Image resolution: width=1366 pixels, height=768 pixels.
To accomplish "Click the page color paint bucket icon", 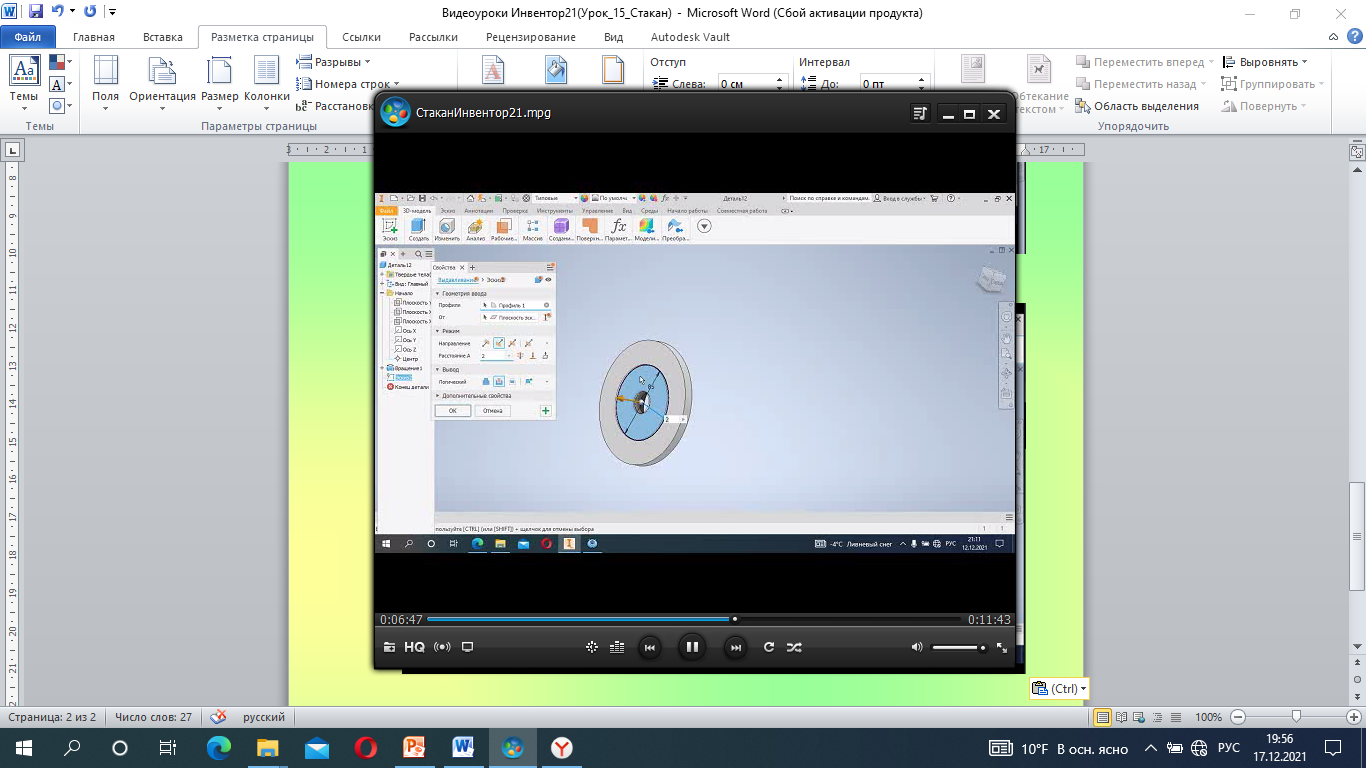I will 555,69.
